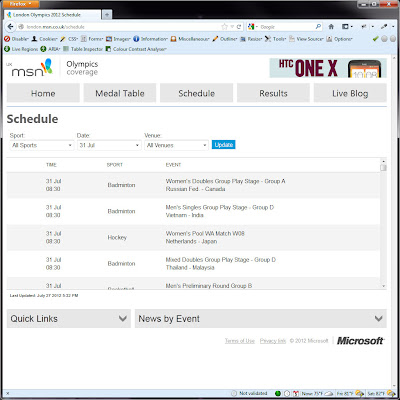Open Live Regions accessibility toolbar item
Viewport: 400px width, 400px height.
pyautogui.click(x=21, y=49)
